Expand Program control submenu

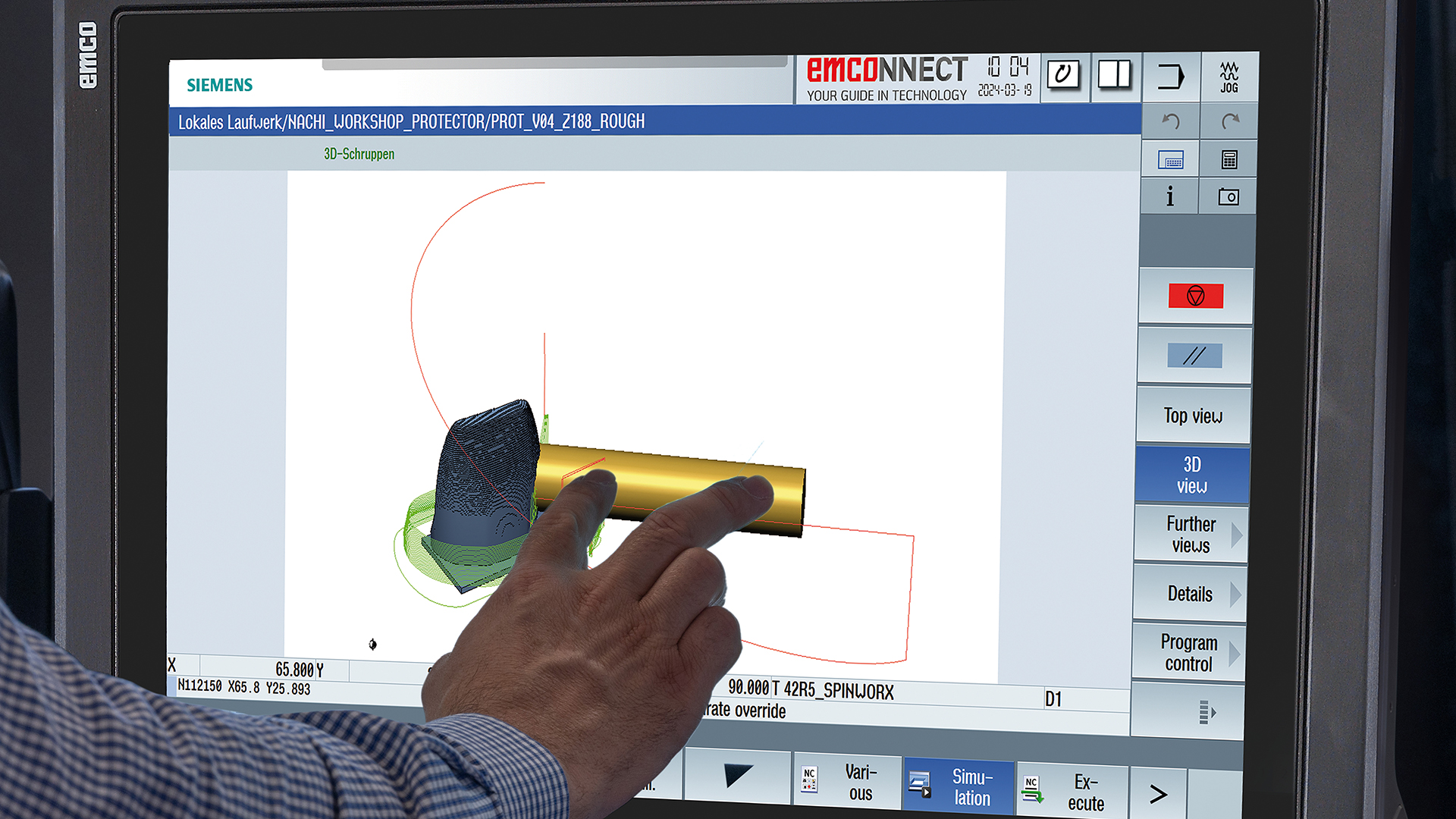(x=1188, y=653)
